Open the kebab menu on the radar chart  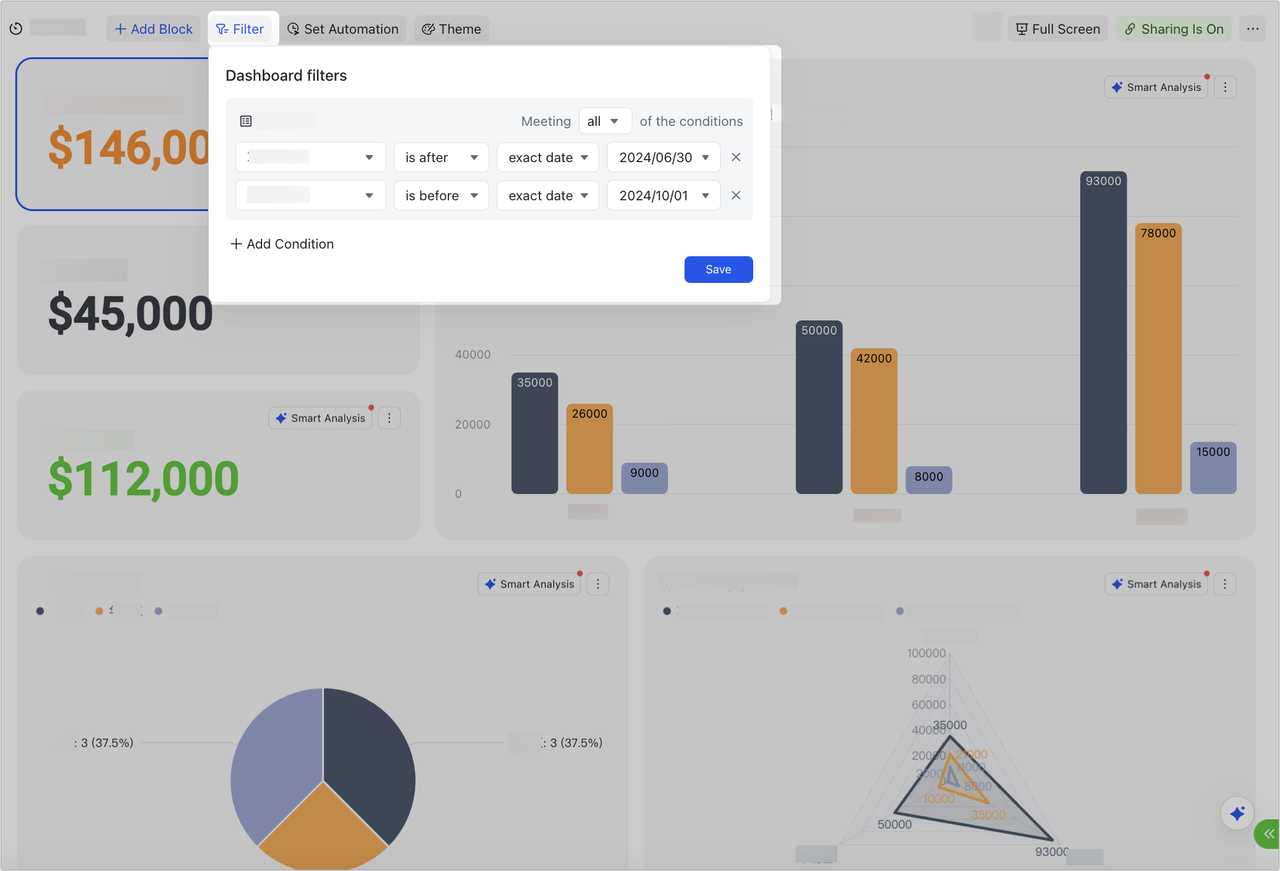(x=1225, y=583)
